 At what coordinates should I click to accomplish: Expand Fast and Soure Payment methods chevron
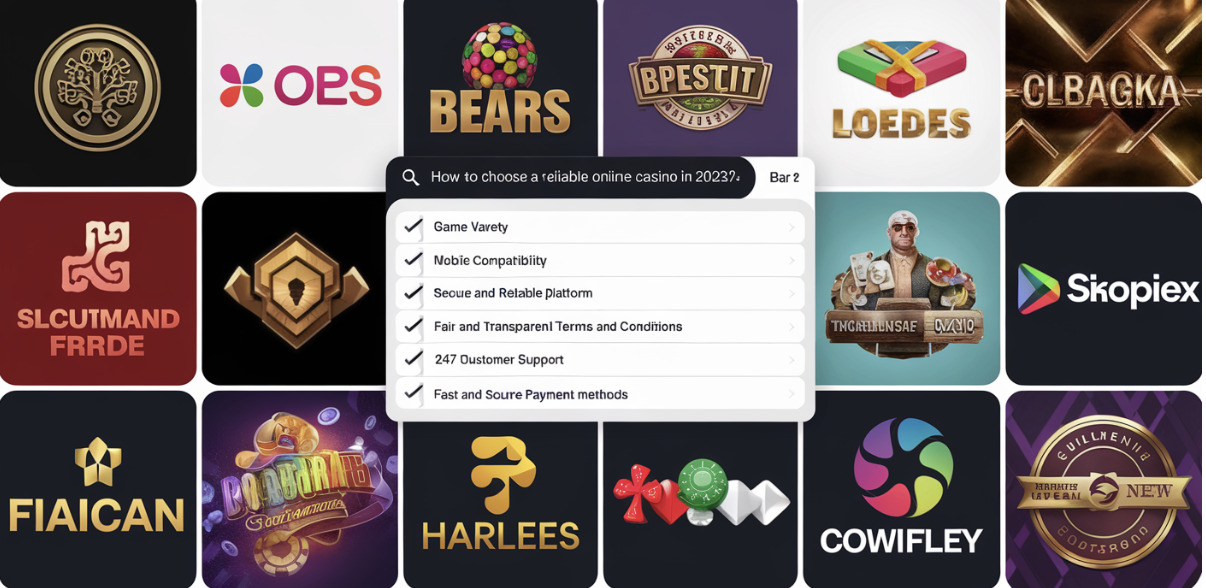[792, 393]
